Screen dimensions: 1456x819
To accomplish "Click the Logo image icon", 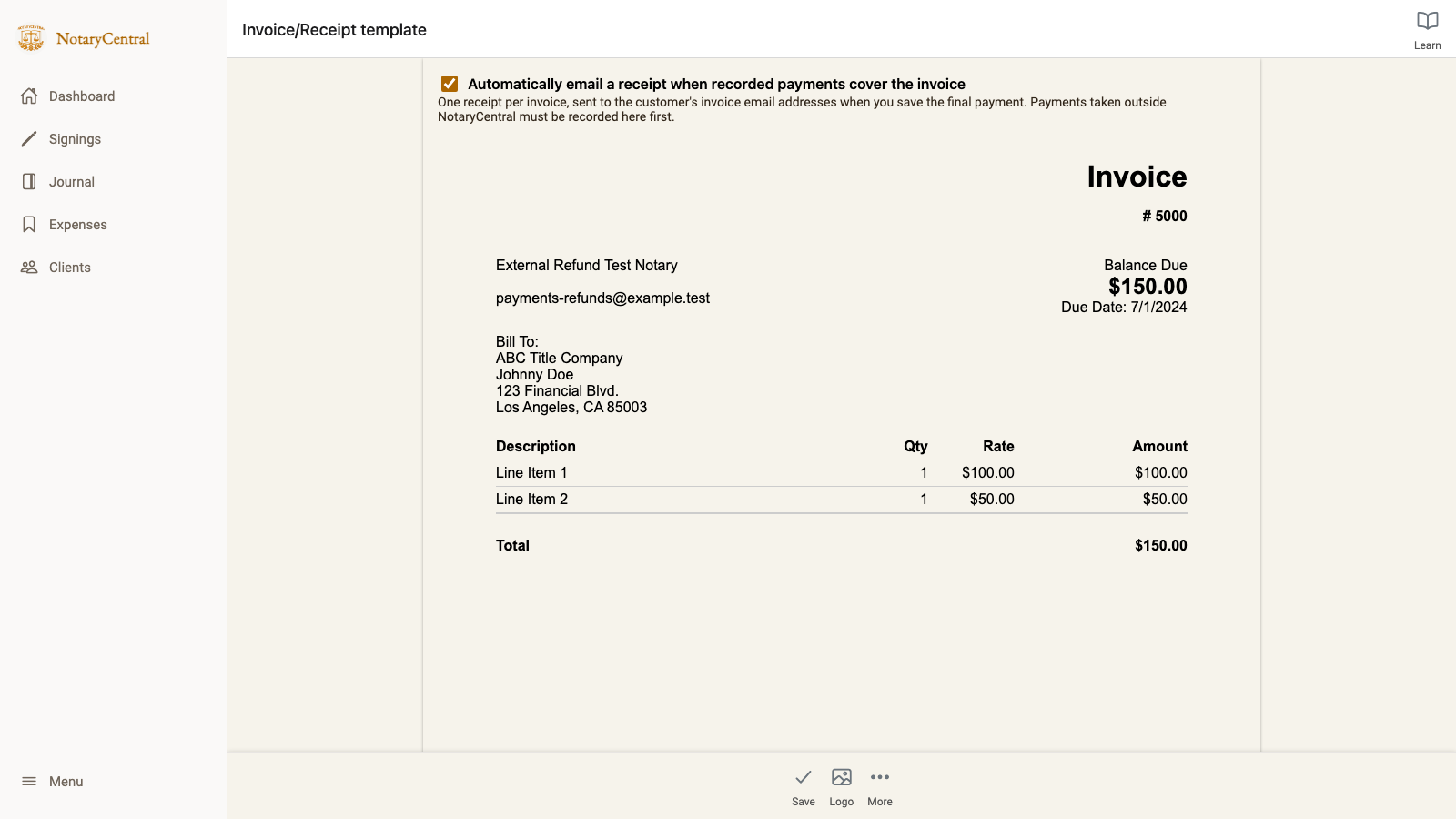I will [x=842, y=777].
